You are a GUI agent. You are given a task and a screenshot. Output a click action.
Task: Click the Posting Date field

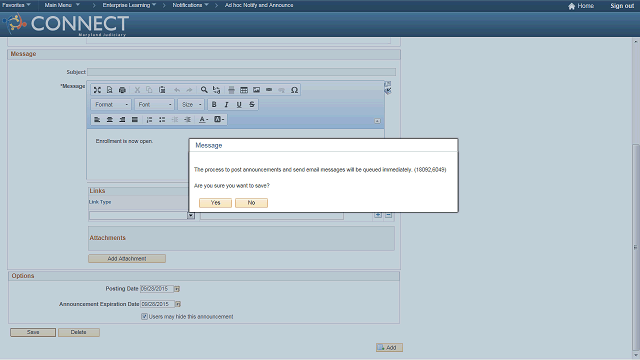(x=157, y=289)
